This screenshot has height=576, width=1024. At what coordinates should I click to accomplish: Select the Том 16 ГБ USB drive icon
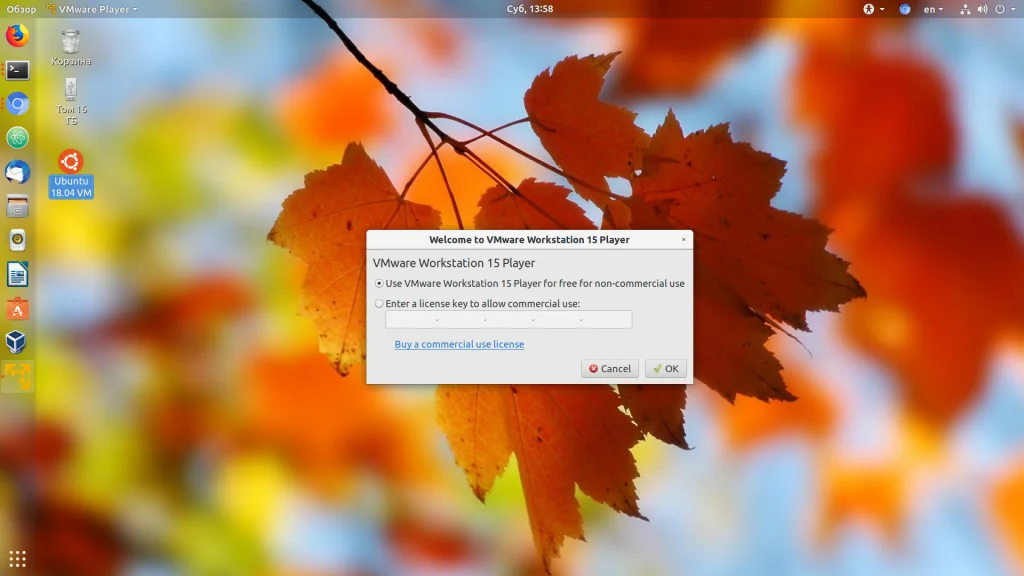(x=71, y=102)
